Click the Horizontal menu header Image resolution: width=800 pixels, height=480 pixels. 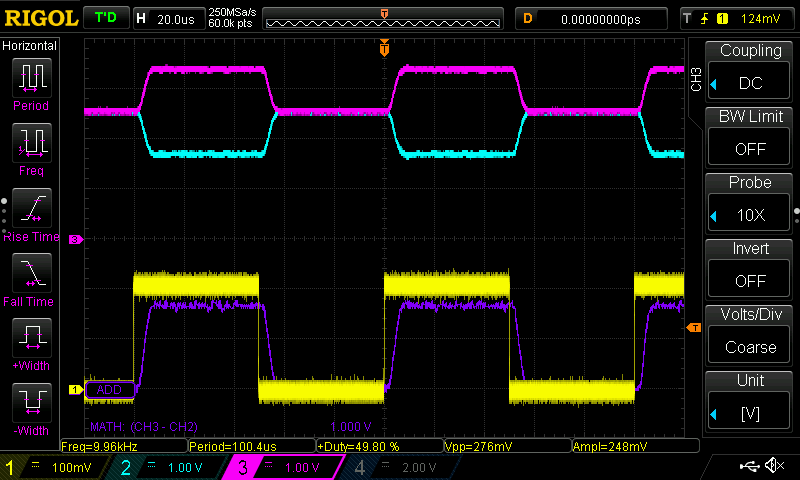click(x=30, y=46)
